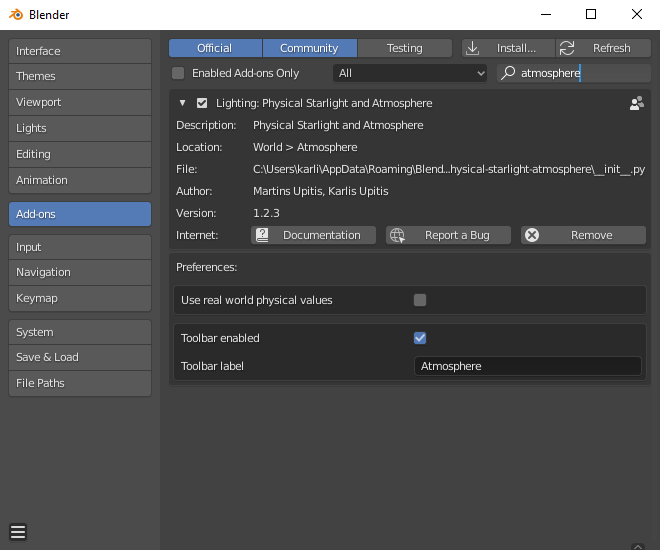Click the Install... button
Viewport: 660px width, 550px height.
(508, 48)
